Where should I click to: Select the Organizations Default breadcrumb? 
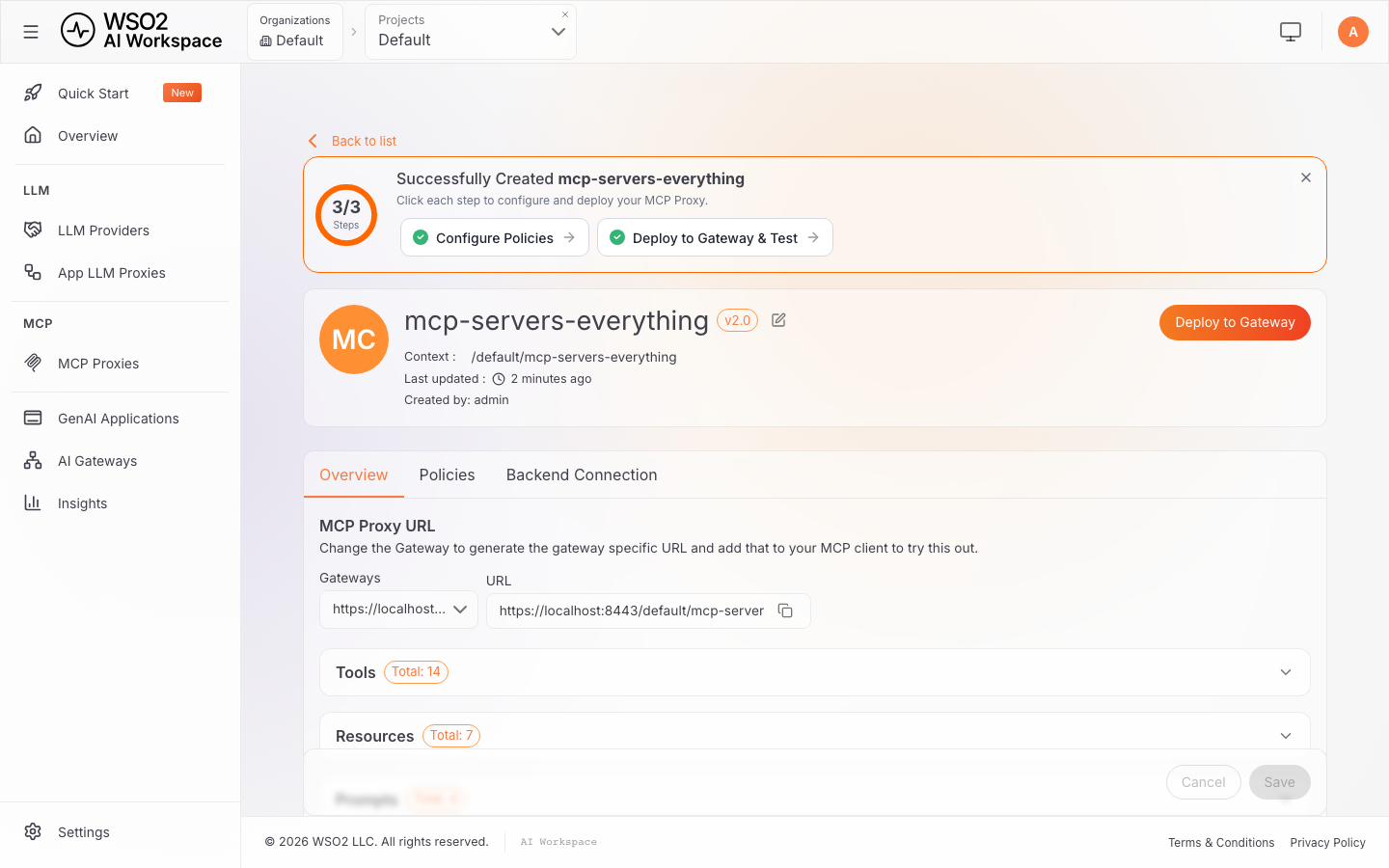point(295,32)
